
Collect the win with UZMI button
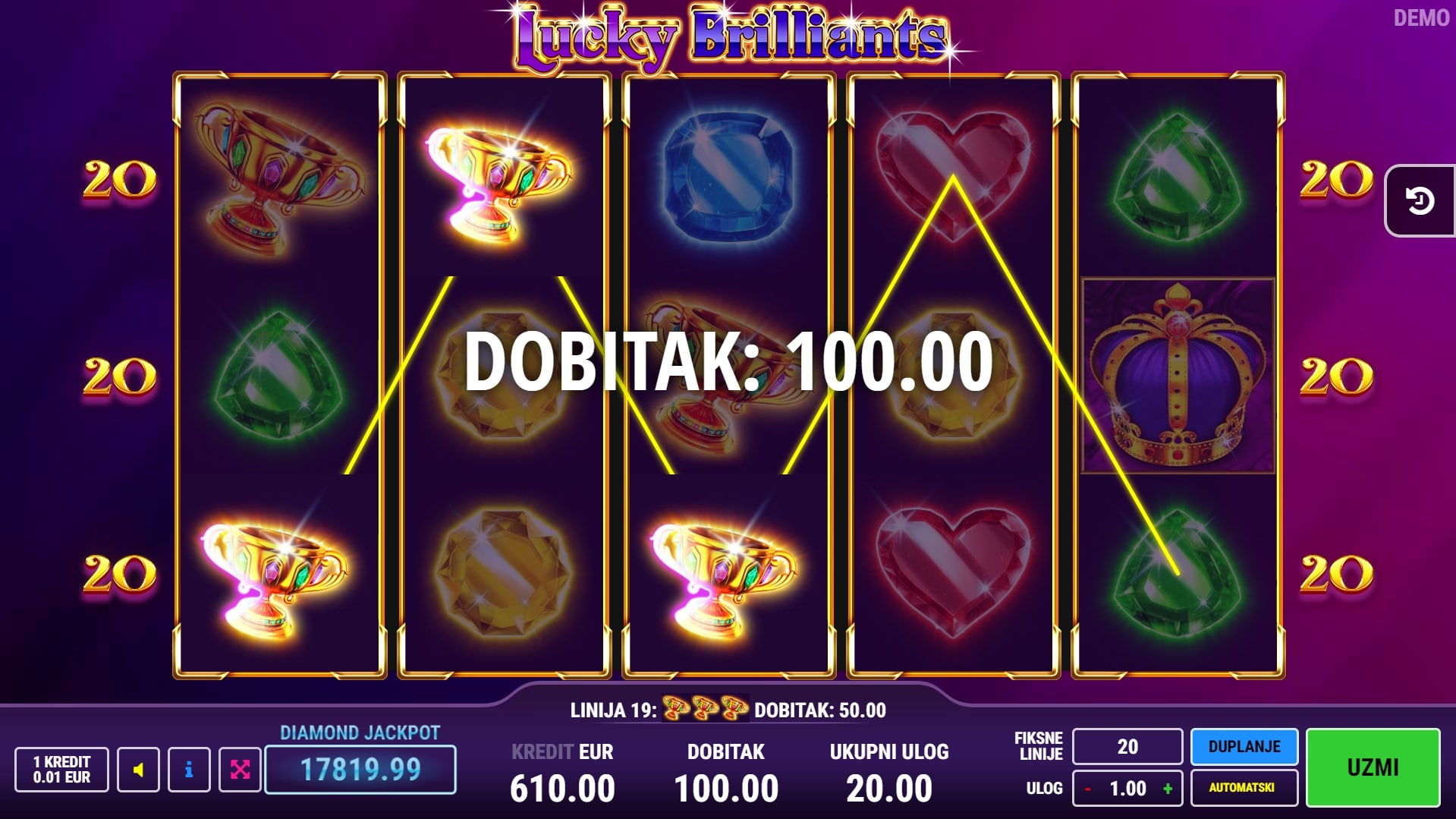pos(1373,767)
